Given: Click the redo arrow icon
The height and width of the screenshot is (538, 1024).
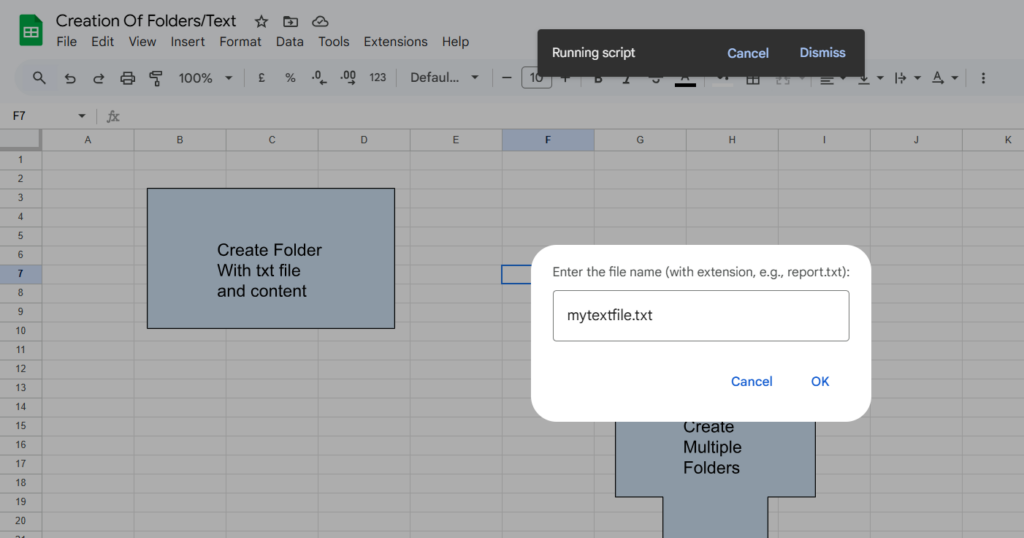Looking at the screenshot, I should tap(99, 78).
